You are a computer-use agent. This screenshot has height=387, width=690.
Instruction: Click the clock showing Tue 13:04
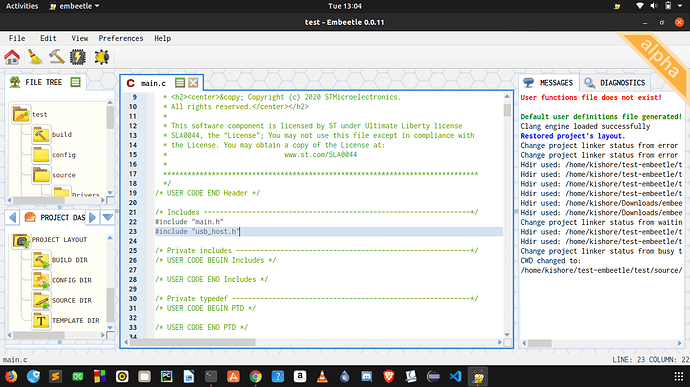(x=345, y=6)
